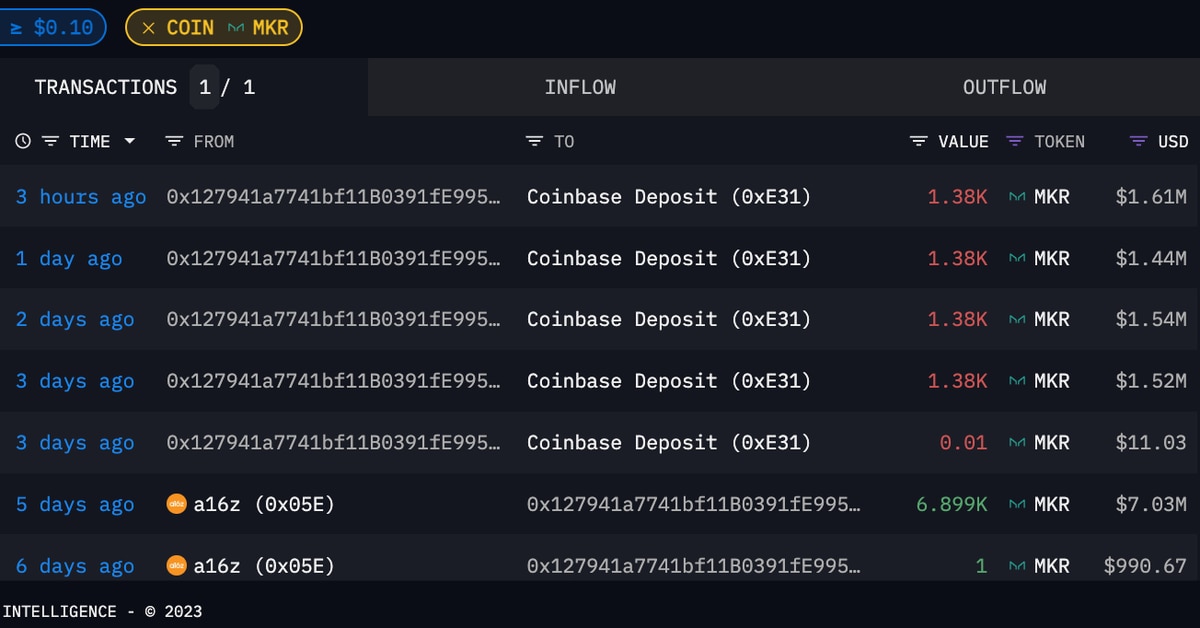
Task: Open the TO column filter icon
Action: (535, 142)
